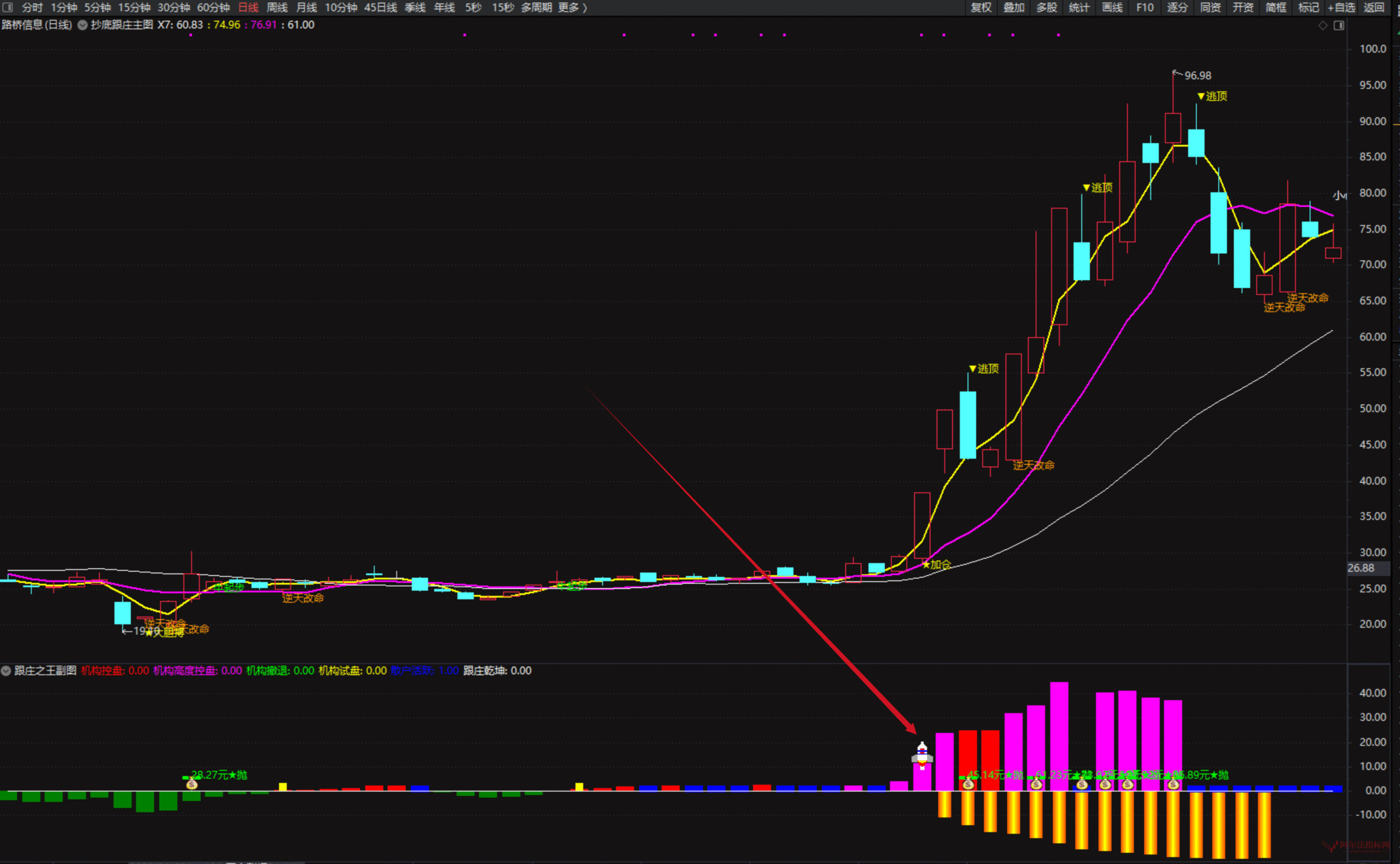Click the left panel toggle icon
Image resolution: width=1400 pixels, height=864 pixels.
[8, 8]
